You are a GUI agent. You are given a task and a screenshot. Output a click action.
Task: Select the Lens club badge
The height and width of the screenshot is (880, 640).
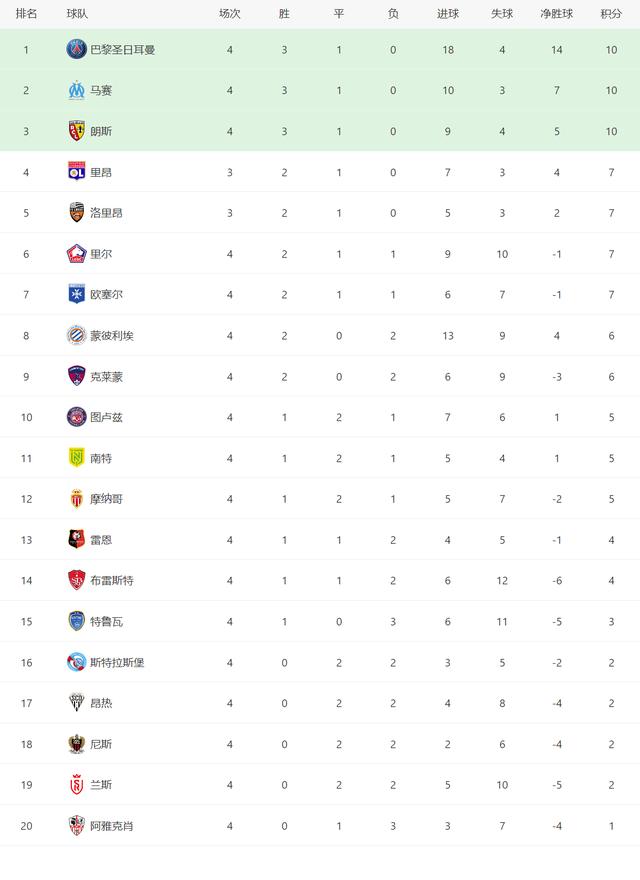point(76,131)
